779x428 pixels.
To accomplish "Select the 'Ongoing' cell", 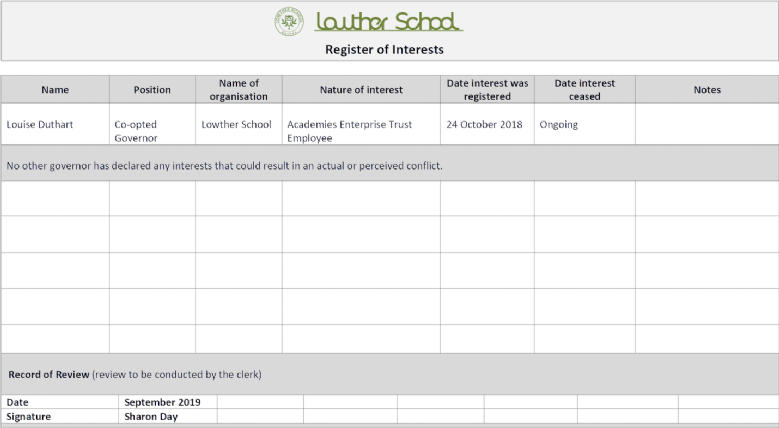I will (x=585, y=124).
